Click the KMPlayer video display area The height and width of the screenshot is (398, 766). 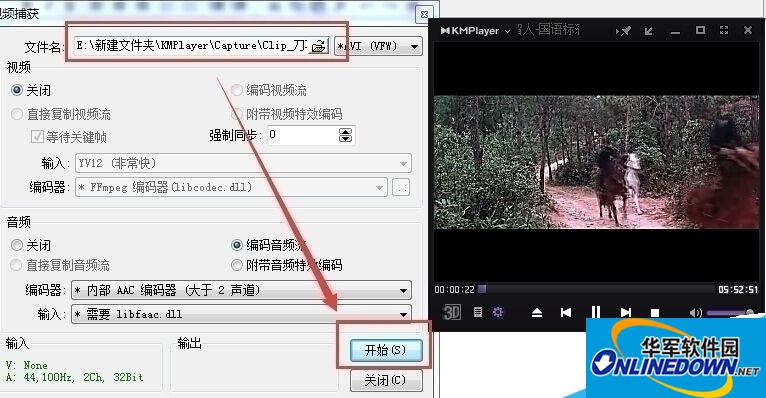tap(596, 162)
